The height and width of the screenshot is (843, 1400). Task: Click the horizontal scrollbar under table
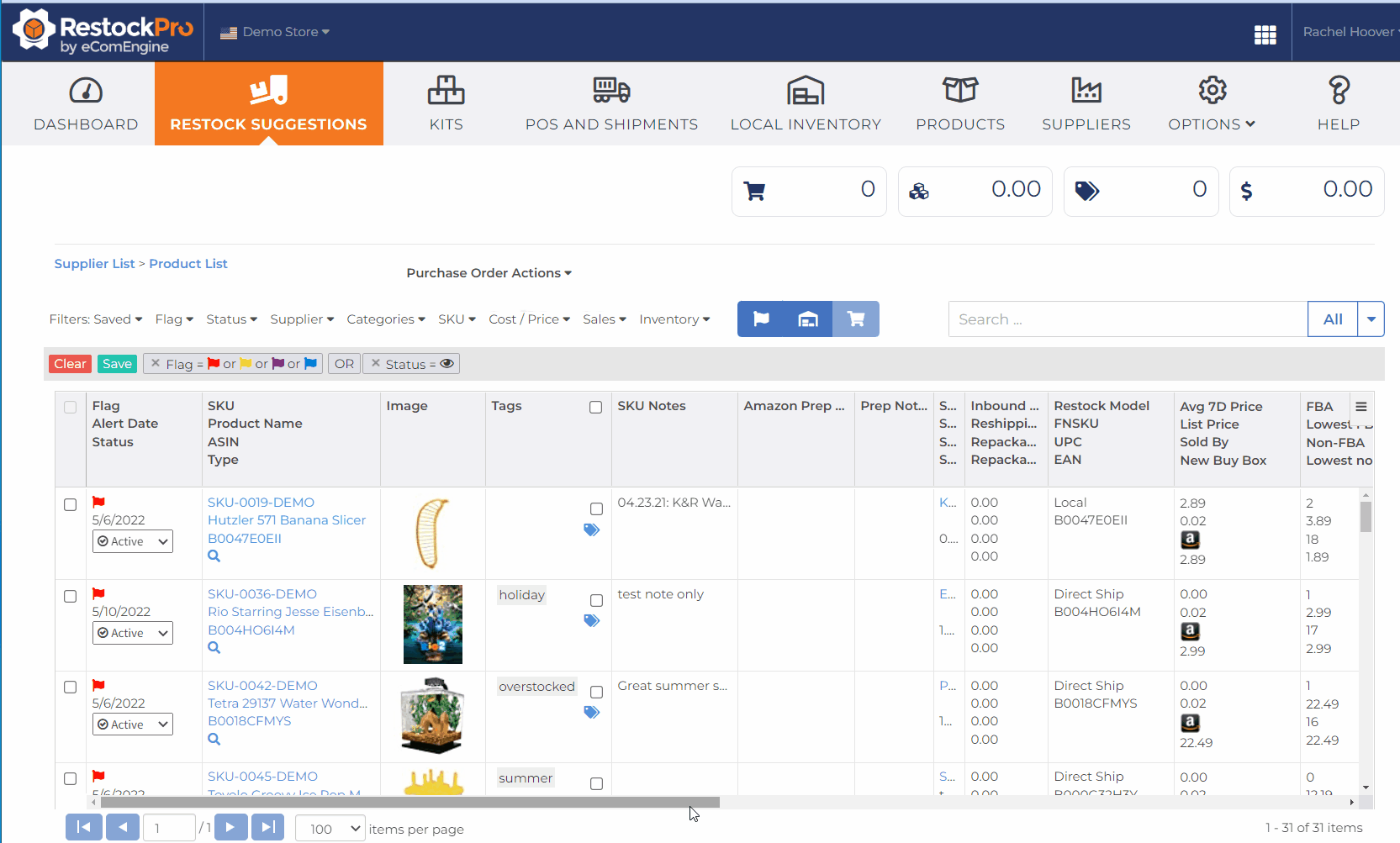(x=409, y=803)
